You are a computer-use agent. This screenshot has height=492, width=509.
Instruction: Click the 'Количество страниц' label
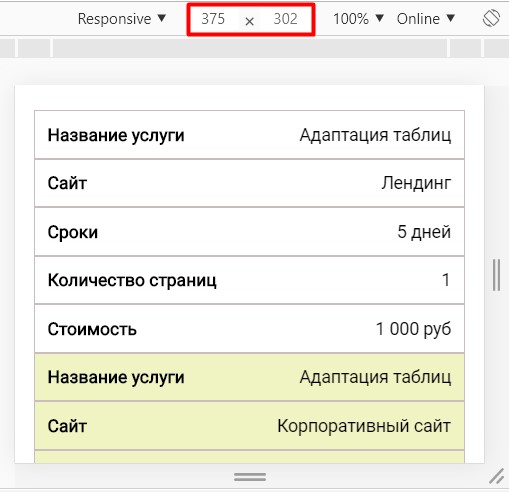pos(132,280)
